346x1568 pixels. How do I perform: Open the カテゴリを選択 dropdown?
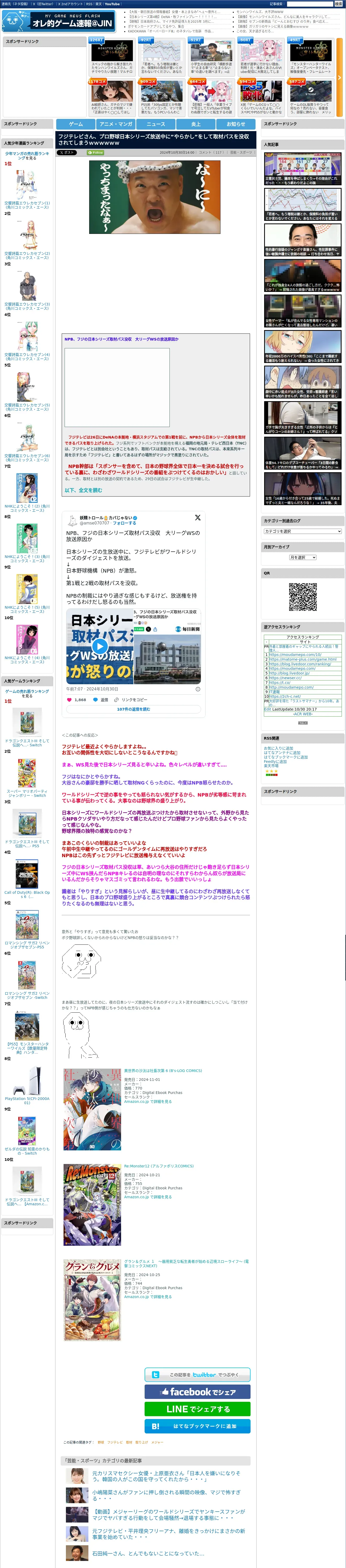(303, 531)
